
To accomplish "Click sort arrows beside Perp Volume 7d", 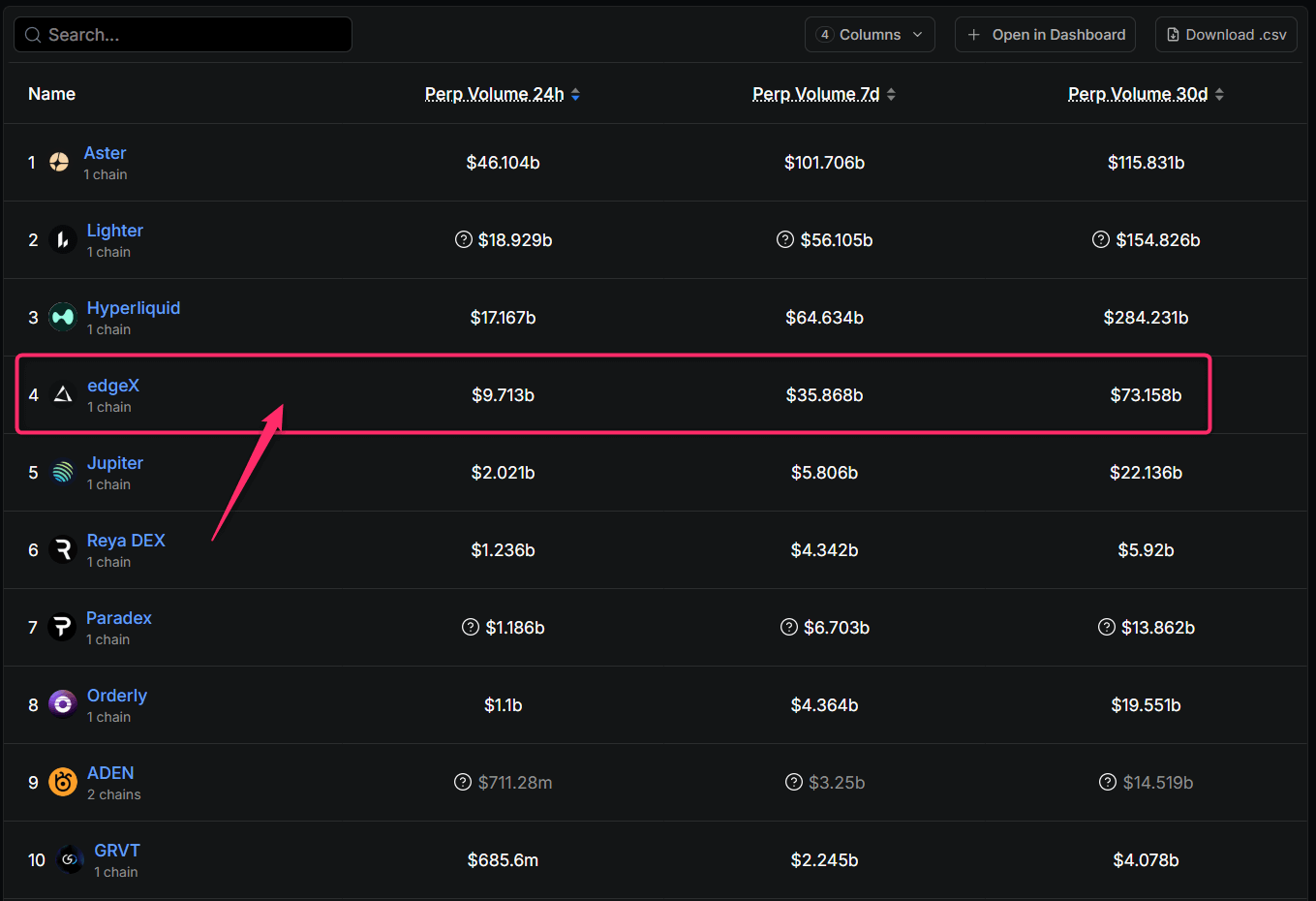I will click(x=891, y=94).
